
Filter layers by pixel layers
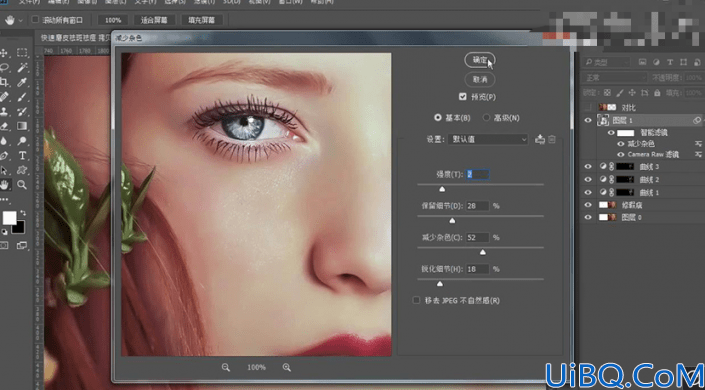click(x=643, y=62)
